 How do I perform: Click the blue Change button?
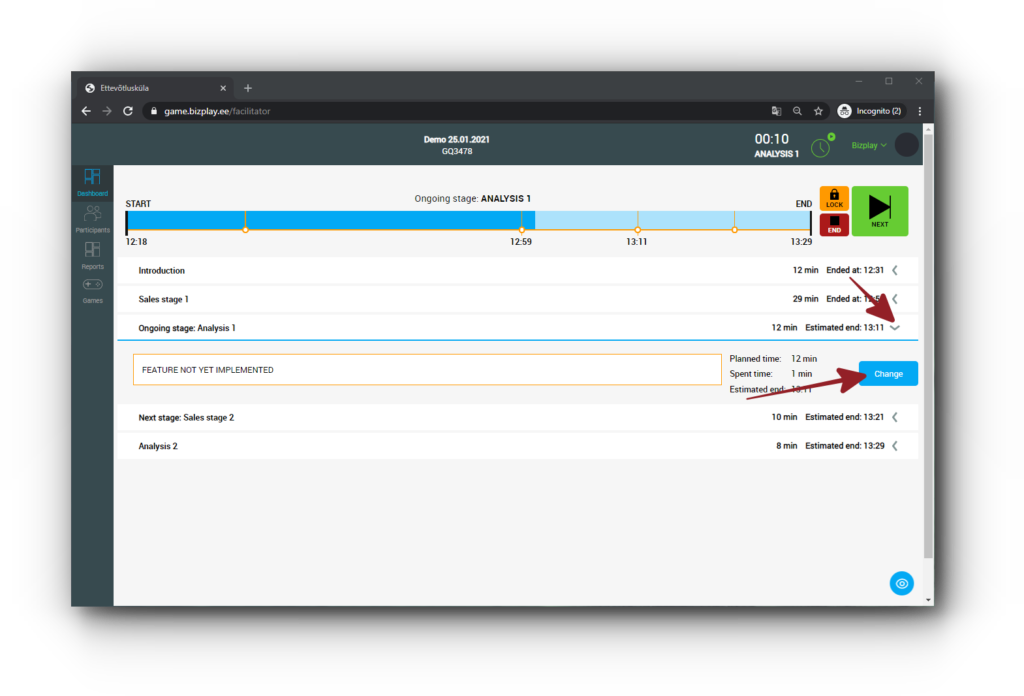[x=888, y=374]
